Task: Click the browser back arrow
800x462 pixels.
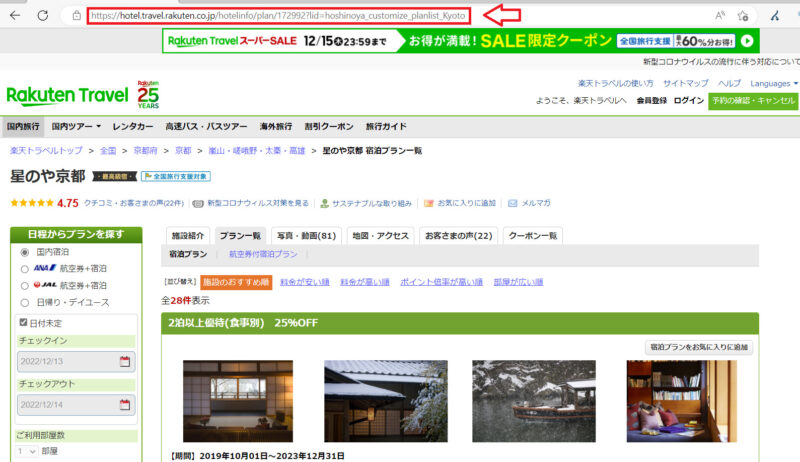Action: [14, 16]
